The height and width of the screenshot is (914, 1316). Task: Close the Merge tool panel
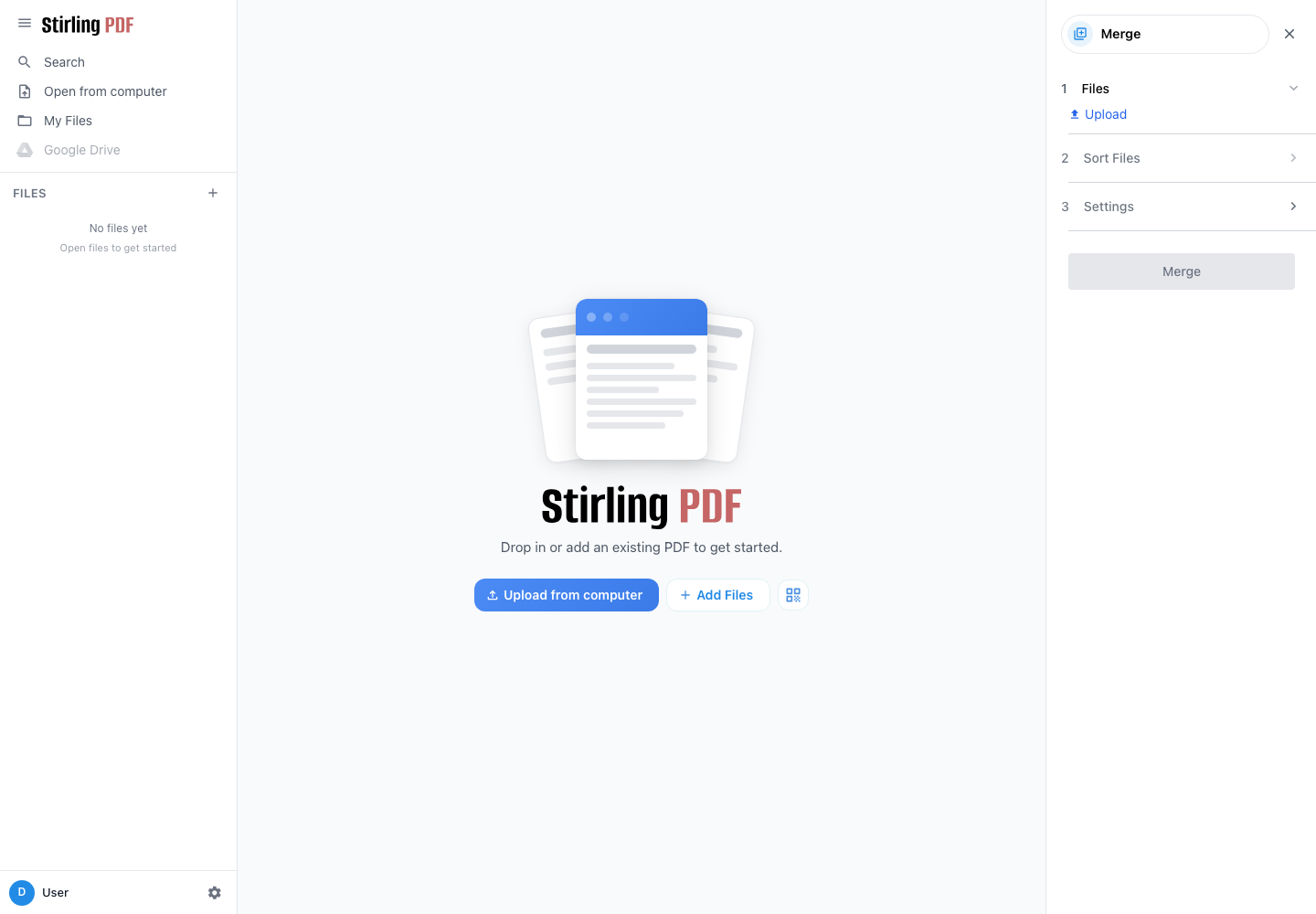click(x=1289, y=34)
